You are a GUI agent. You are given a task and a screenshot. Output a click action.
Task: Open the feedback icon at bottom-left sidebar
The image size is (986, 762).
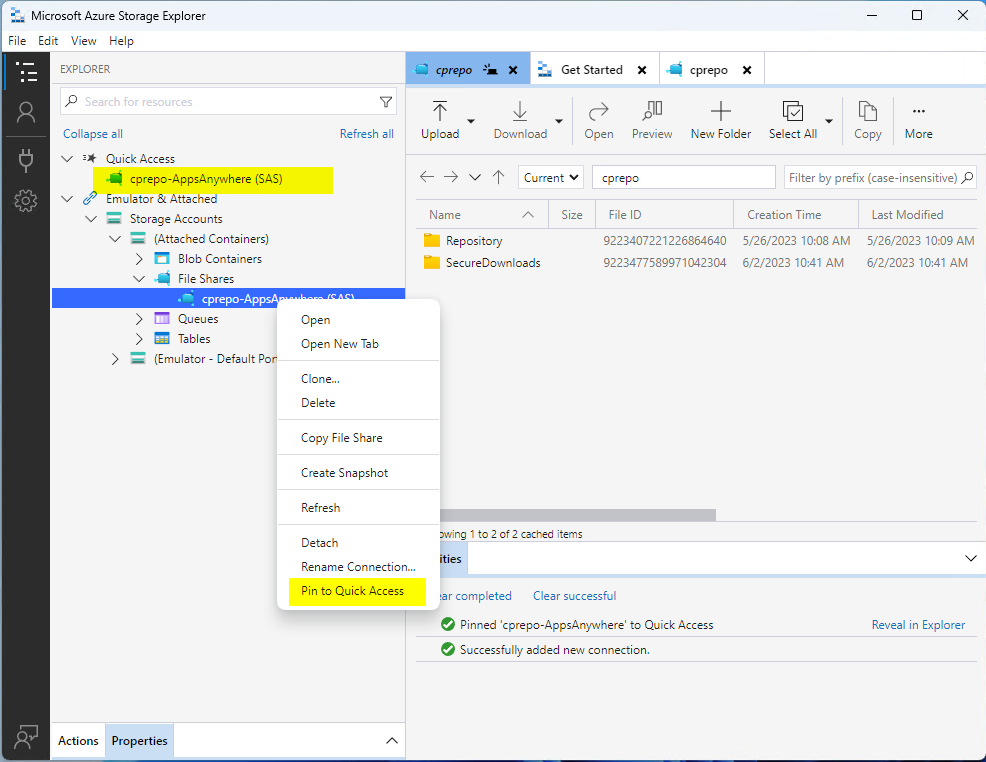pos(26,737)
